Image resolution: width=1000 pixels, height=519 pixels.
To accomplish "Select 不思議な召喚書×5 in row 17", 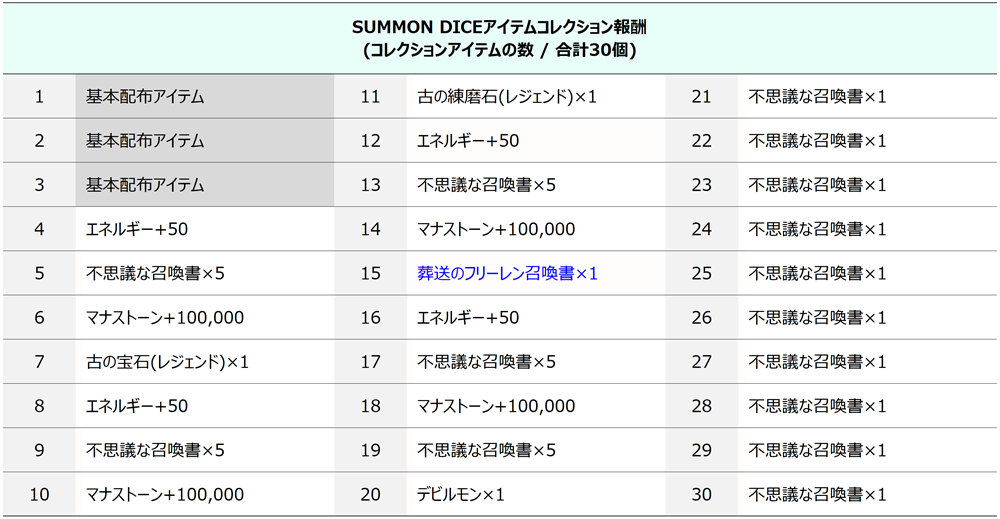I will click(x=487, y=362).
